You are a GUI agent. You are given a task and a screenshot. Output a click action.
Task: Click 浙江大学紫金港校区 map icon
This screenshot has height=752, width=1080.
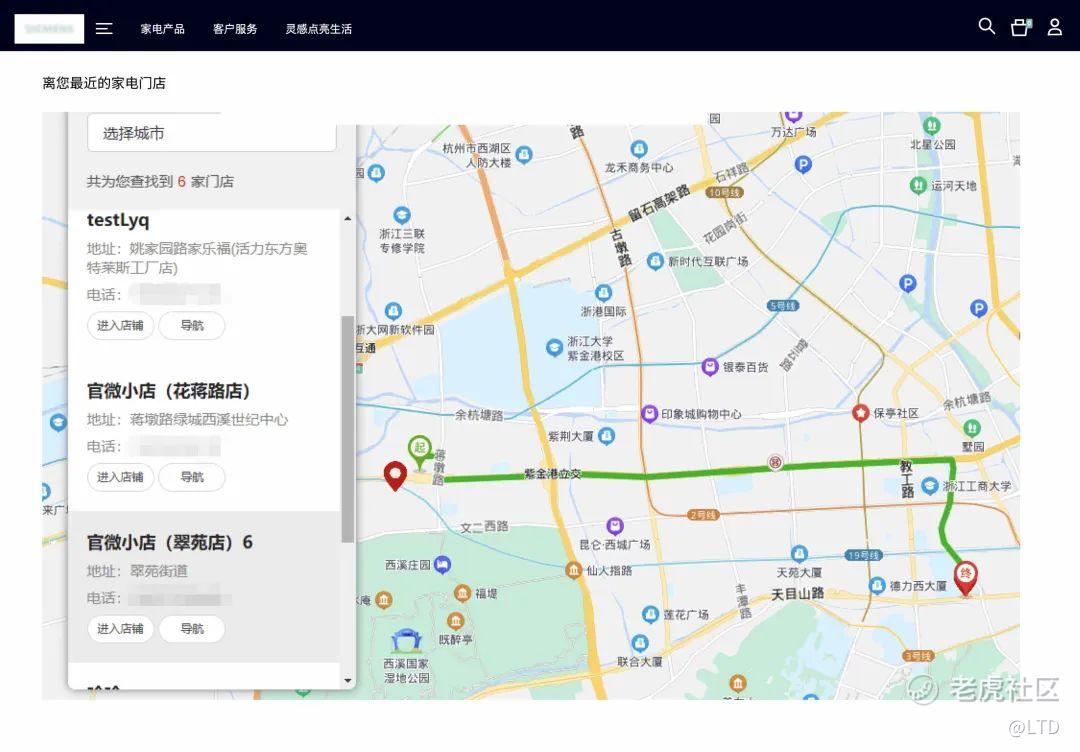coord(554,348)
